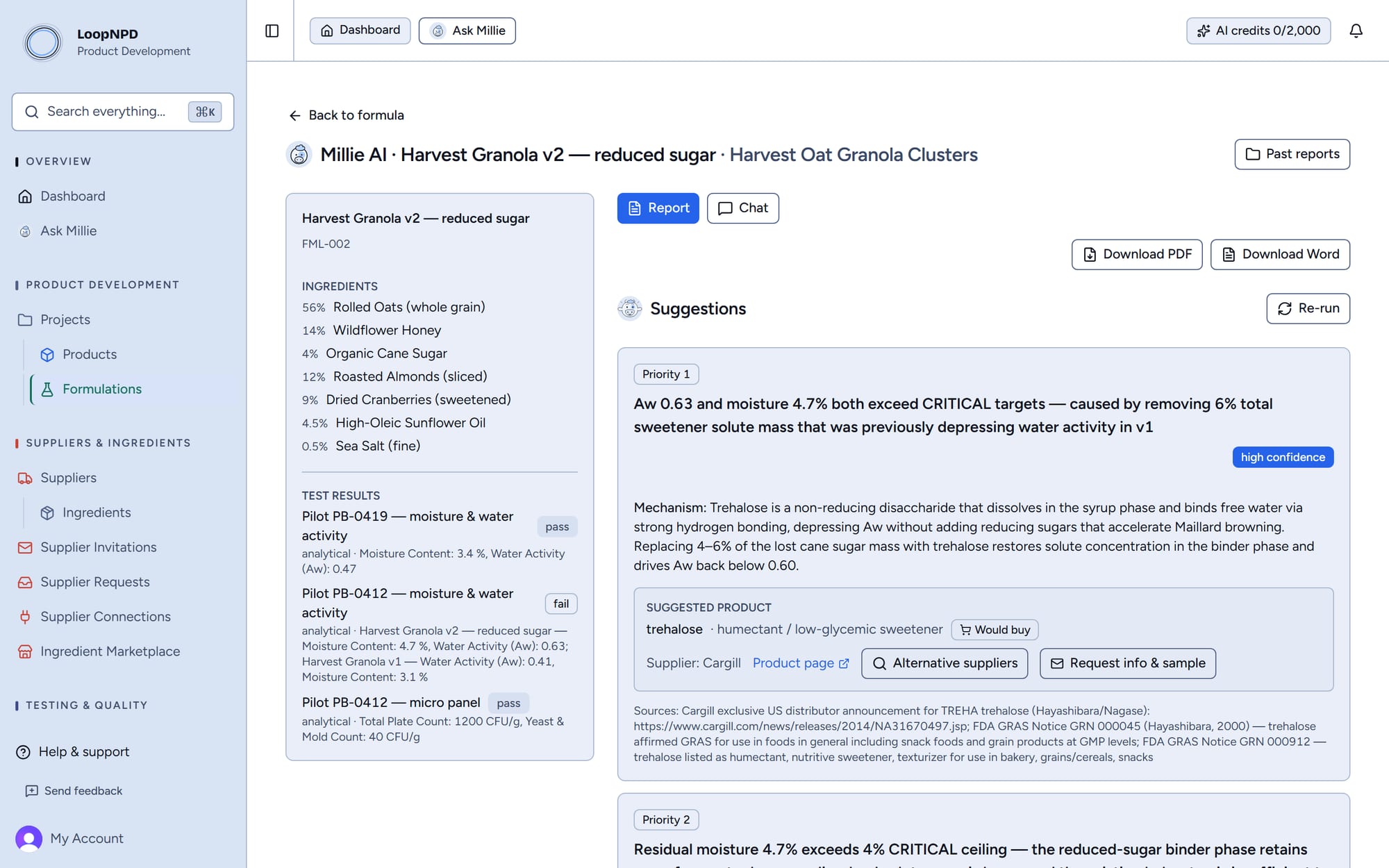Image resolution: width=1389 pixels, height=868 pixels.
Task: Open notifications bell
Action: pos(1356,31)
